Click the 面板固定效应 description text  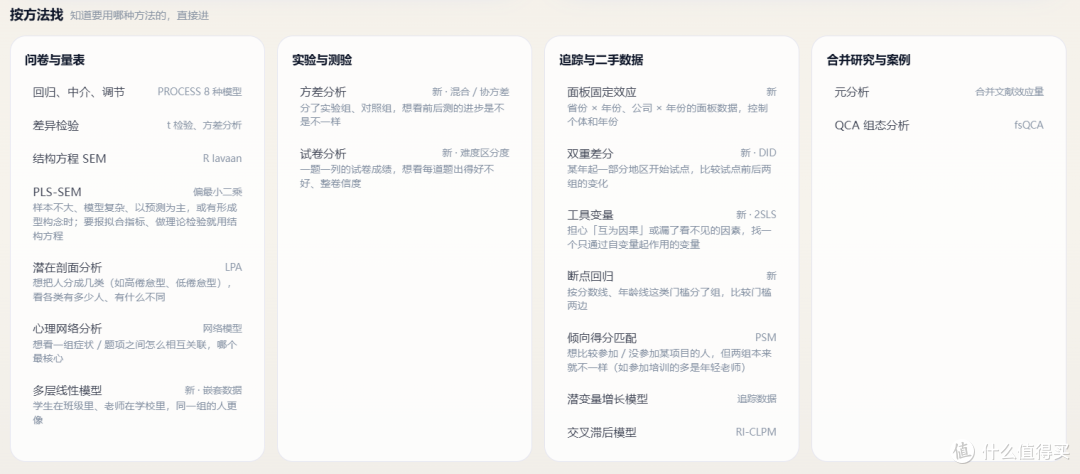(x=667, y=115)
